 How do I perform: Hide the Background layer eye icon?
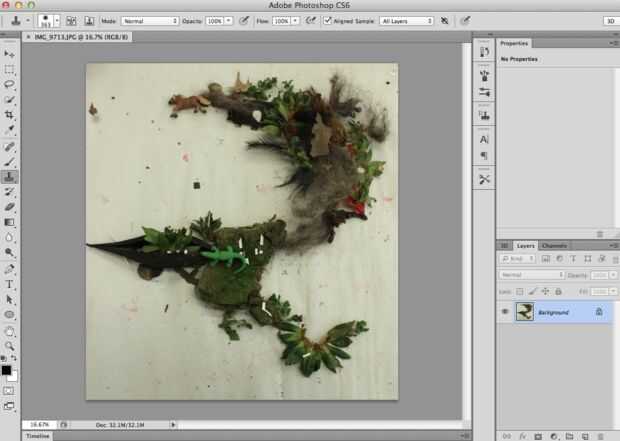(x=505, y=312)
